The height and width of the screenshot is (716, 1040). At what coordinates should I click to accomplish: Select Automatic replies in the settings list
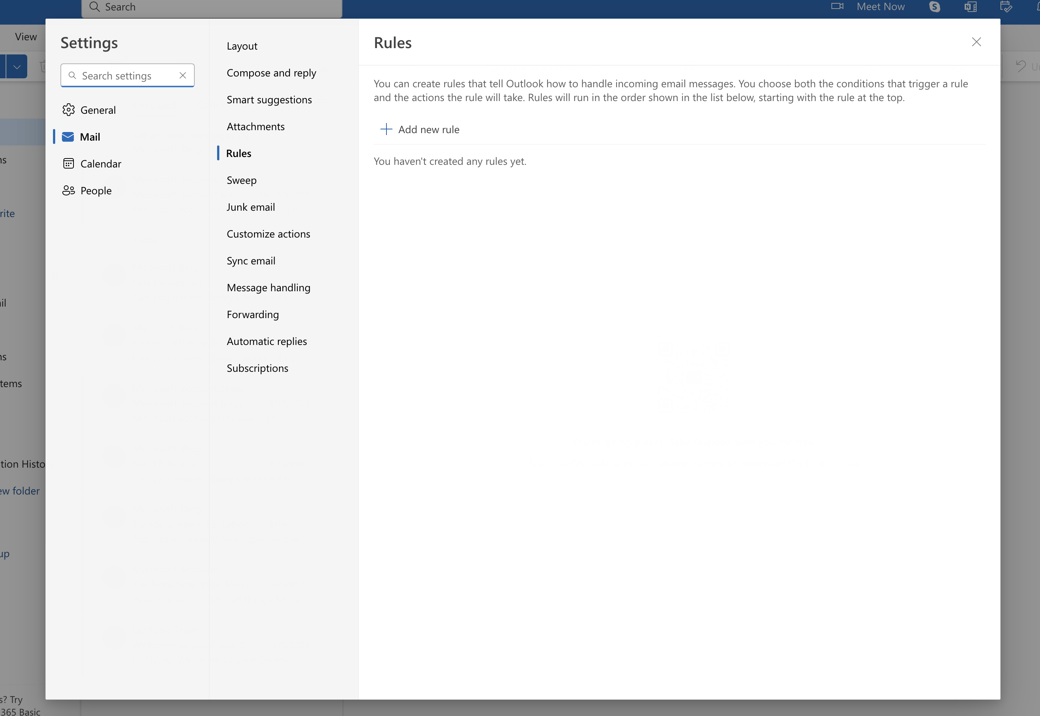tap(268, 341)
